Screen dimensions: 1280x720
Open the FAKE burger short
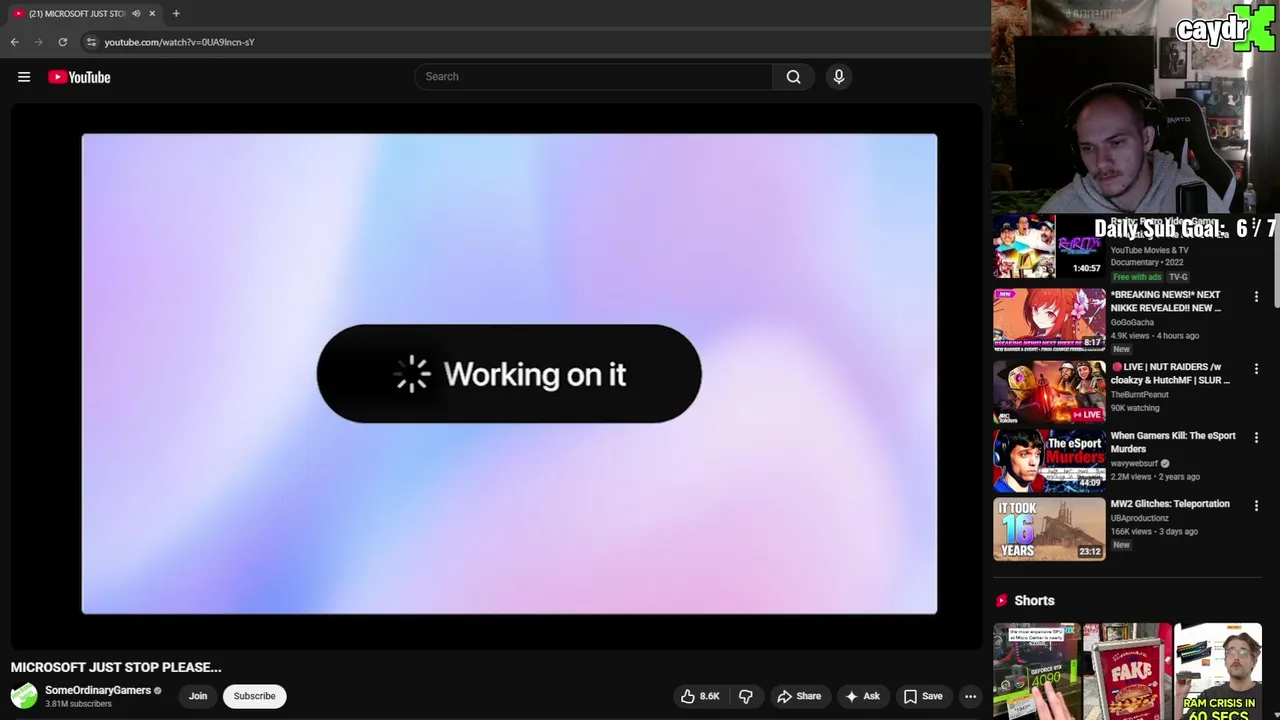1127,671
